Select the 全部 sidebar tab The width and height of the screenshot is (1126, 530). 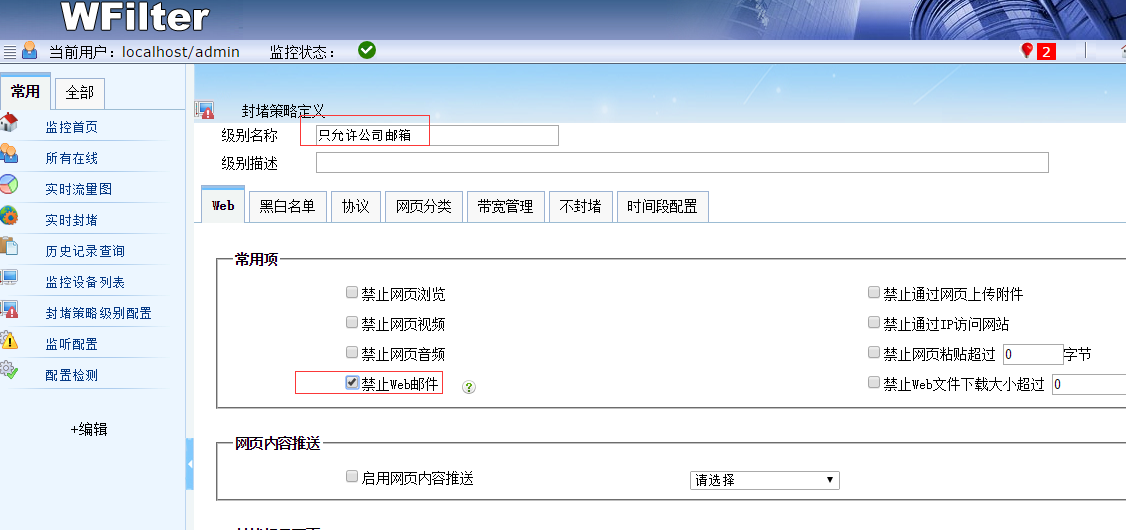80,93
